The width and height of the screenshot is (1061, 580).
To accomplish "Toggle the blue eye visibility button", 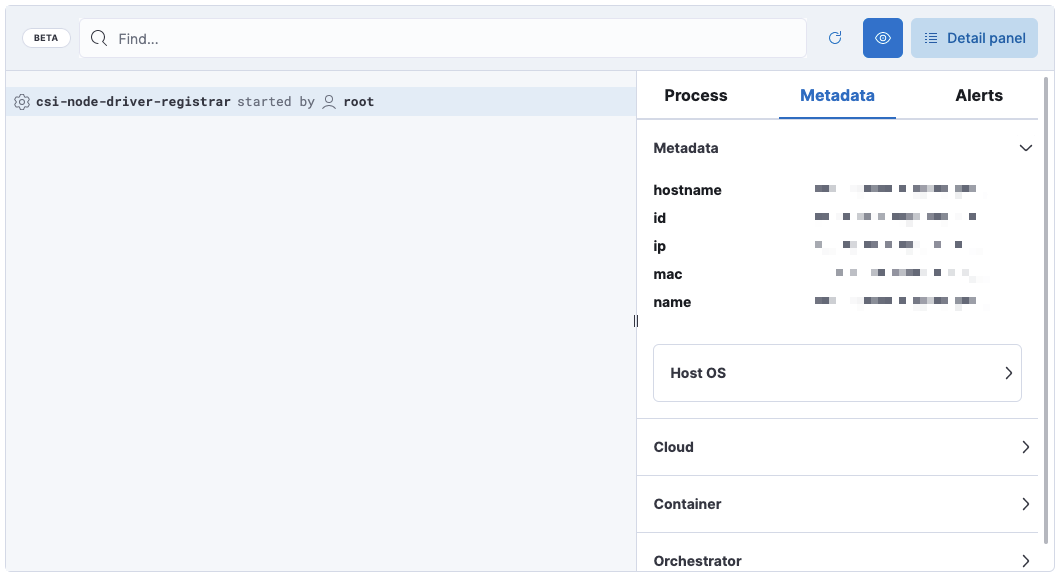I will coord(882,37).
